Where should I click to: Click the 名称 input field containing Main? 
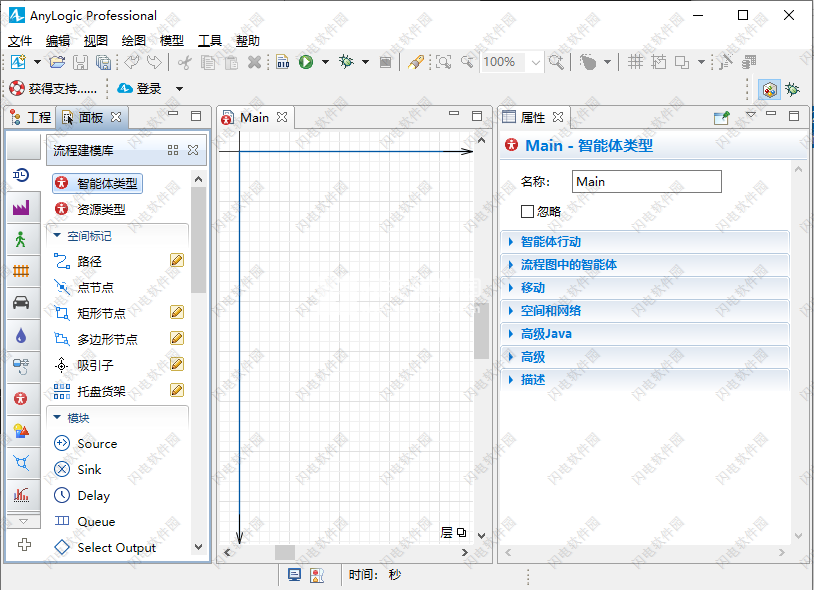pos(647,182)
